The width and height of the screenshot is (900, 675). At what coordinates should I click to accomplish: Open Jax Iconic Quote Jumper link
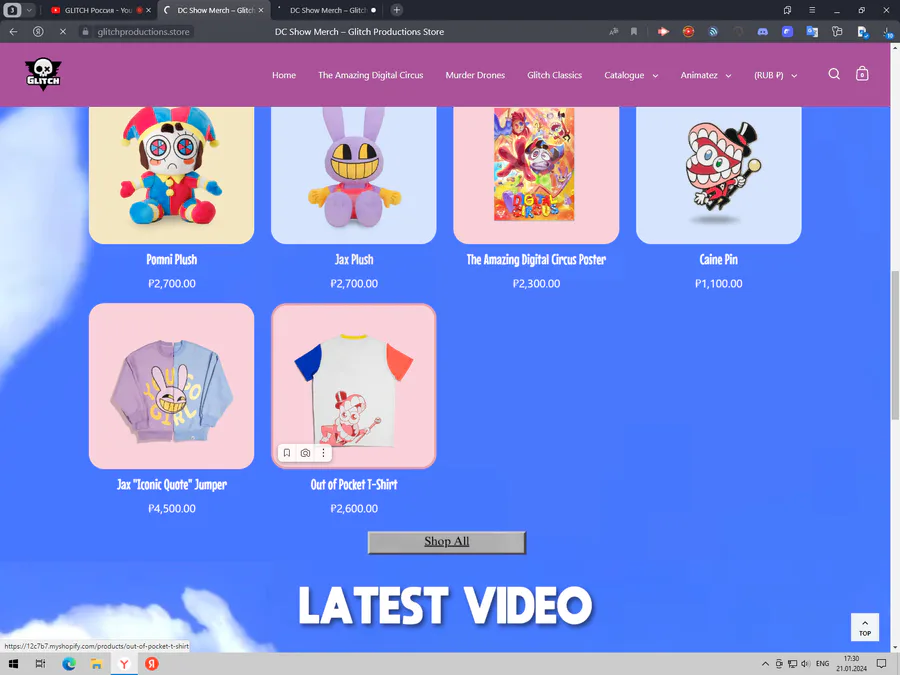172,484
